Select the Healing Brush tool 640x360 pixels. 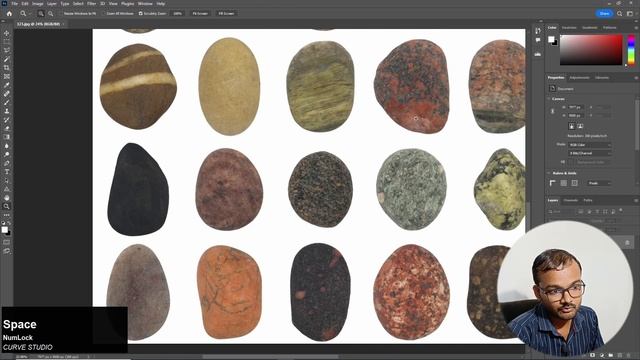[x=7, y=94]
